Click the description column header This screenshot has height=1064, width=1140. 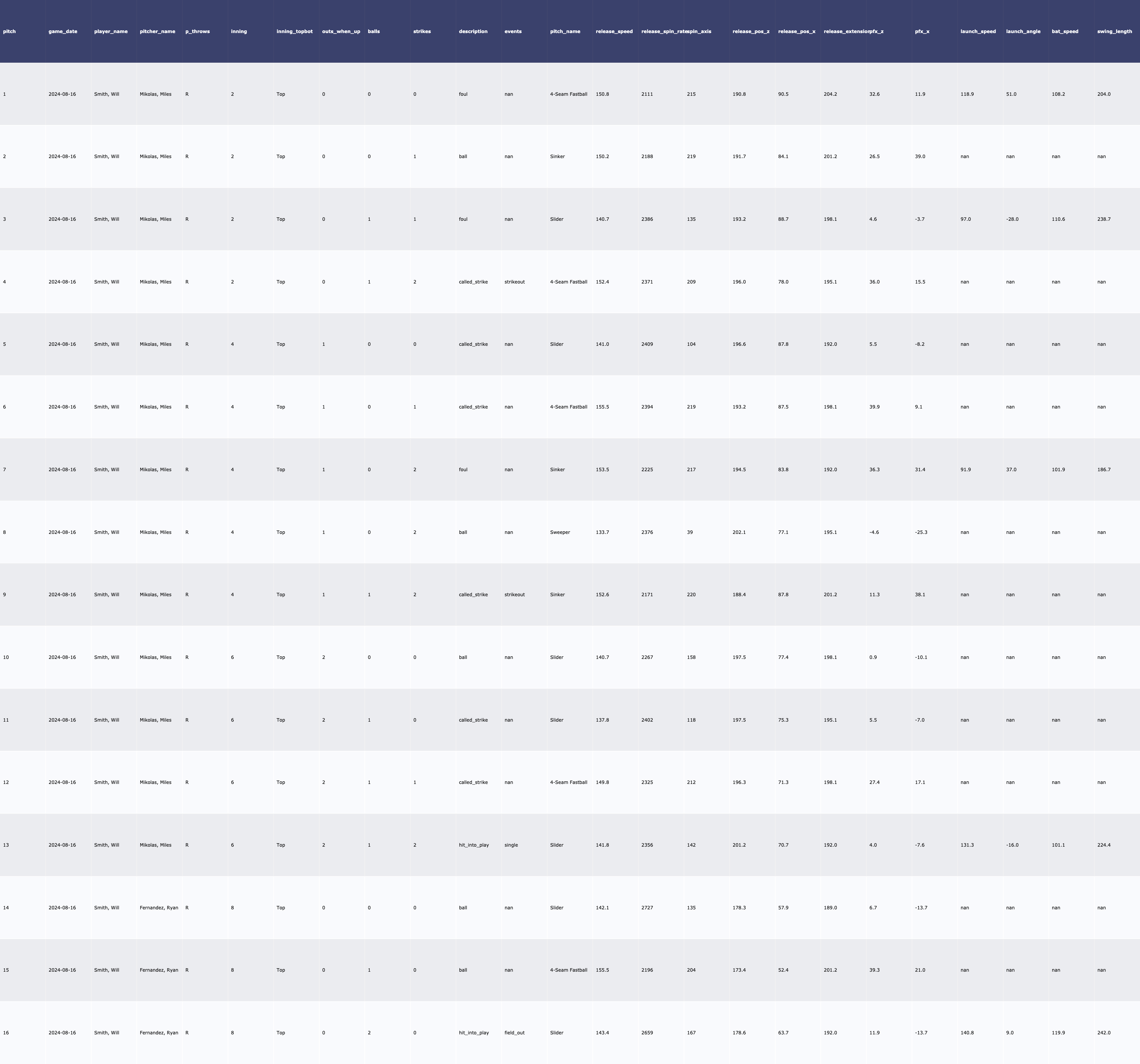point(473,32)
